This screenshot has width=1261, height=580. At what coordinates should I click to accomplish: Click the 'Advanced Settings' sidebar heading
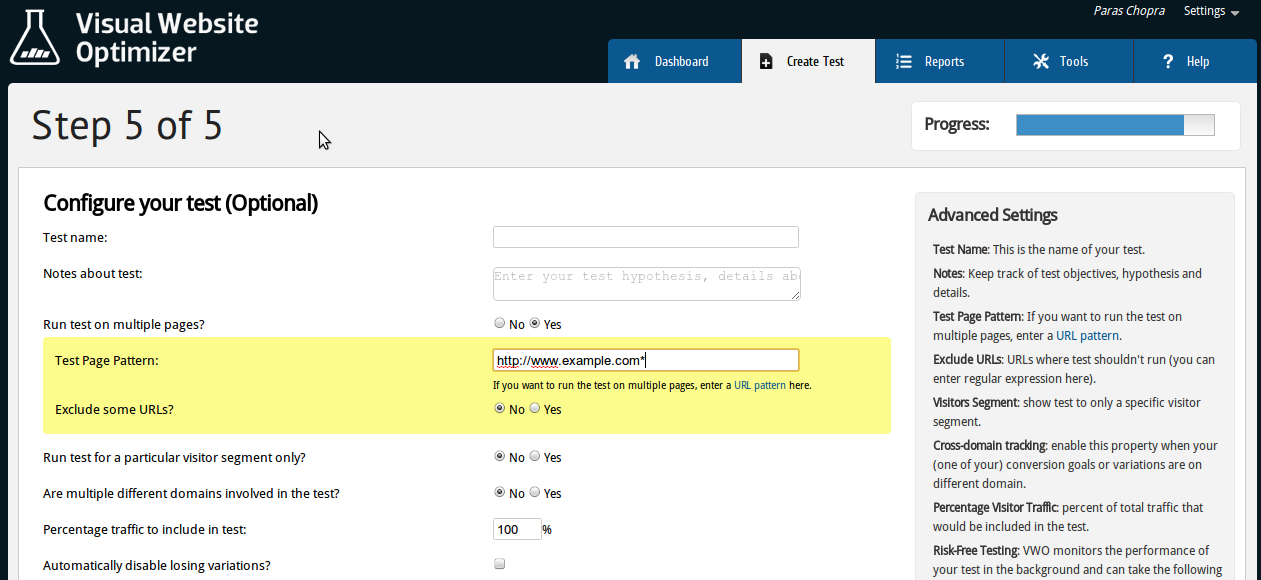pos(993,215)
